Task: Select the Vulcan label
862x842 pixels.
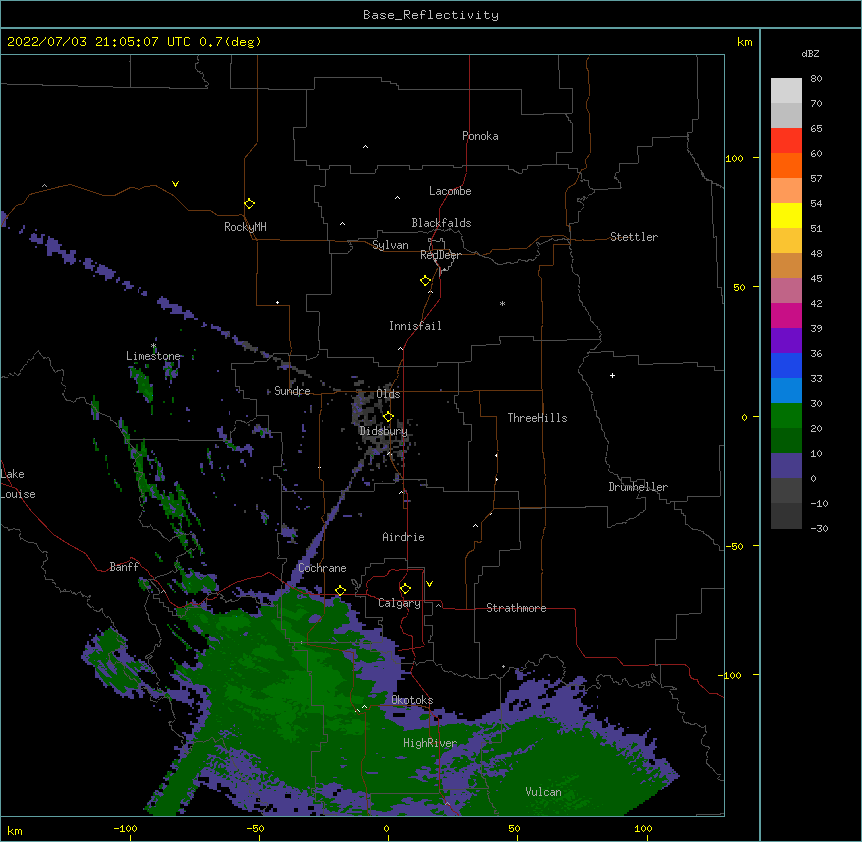Action: click(x=543, y=792)
